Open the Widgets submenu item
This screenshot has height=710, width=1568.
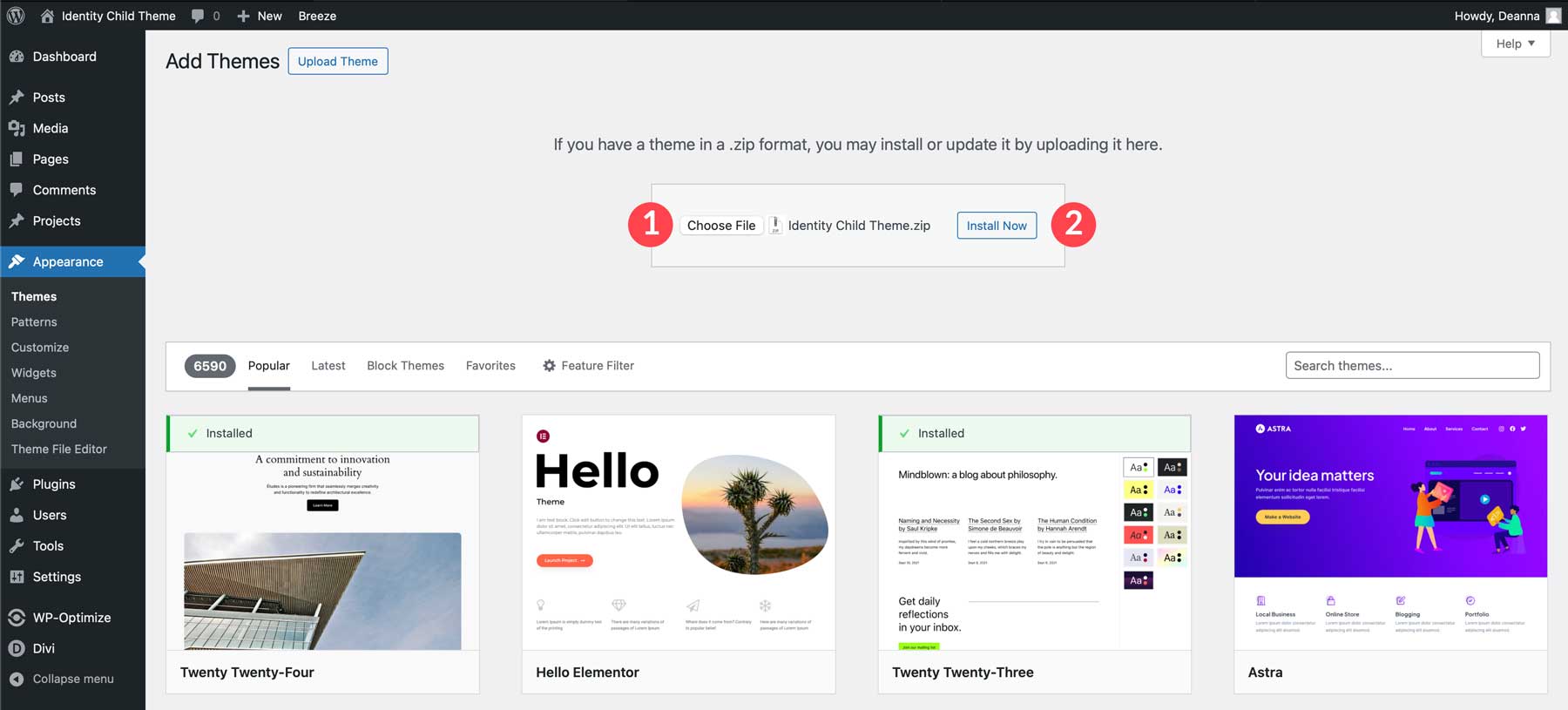pyautogui.click(x=34, y=373)
